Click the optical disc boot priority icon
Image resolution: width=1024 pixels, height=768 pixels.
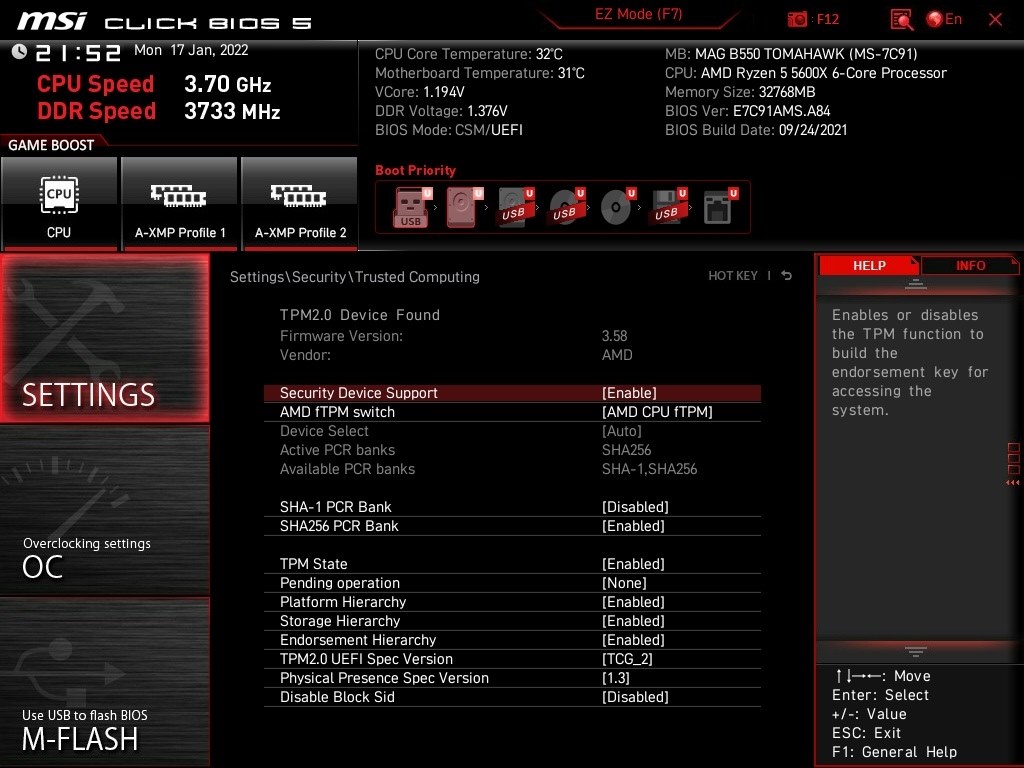tap(614, 206)
